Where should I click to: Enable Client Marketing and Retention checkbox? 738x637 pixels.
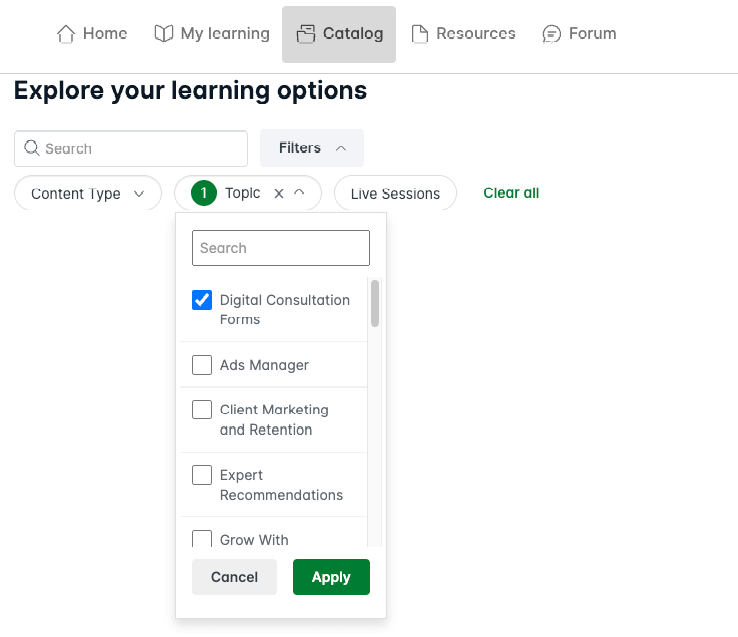202,409
